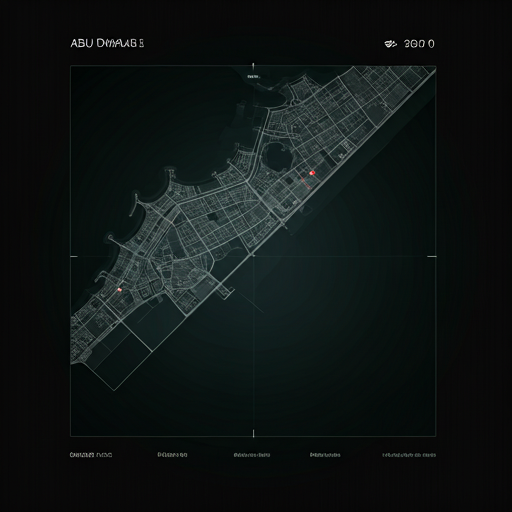Click the rightmost footer label under the map
The width and height of the screenshot is (512, 512).
click(x=409, y=455)
